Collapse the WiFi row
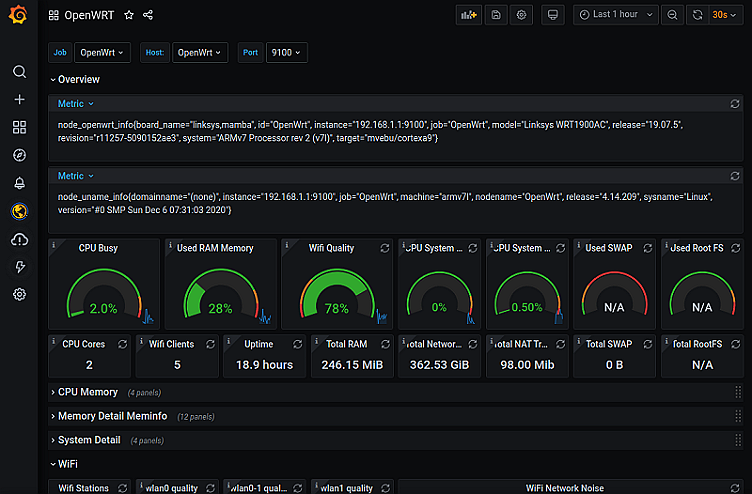Viewport: 752px width, 494px height. tap(64, 464)
